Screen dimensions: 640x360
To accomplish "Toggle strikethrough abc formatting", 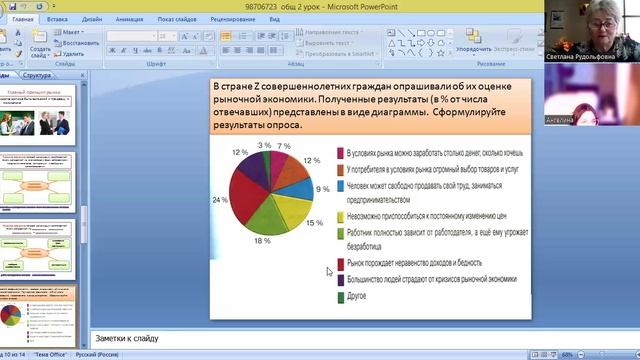I will [147, 51].
